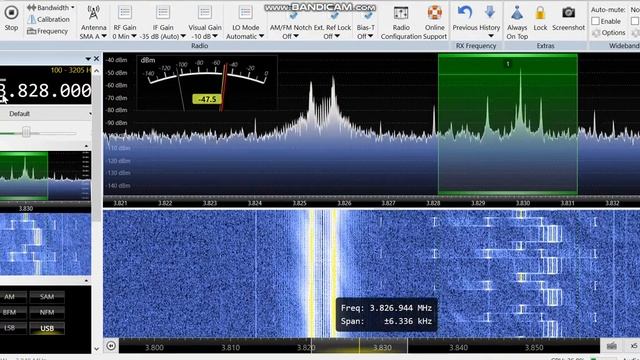
Task: Go to Previous RX frequency
Action: click(x=464, y=18)
